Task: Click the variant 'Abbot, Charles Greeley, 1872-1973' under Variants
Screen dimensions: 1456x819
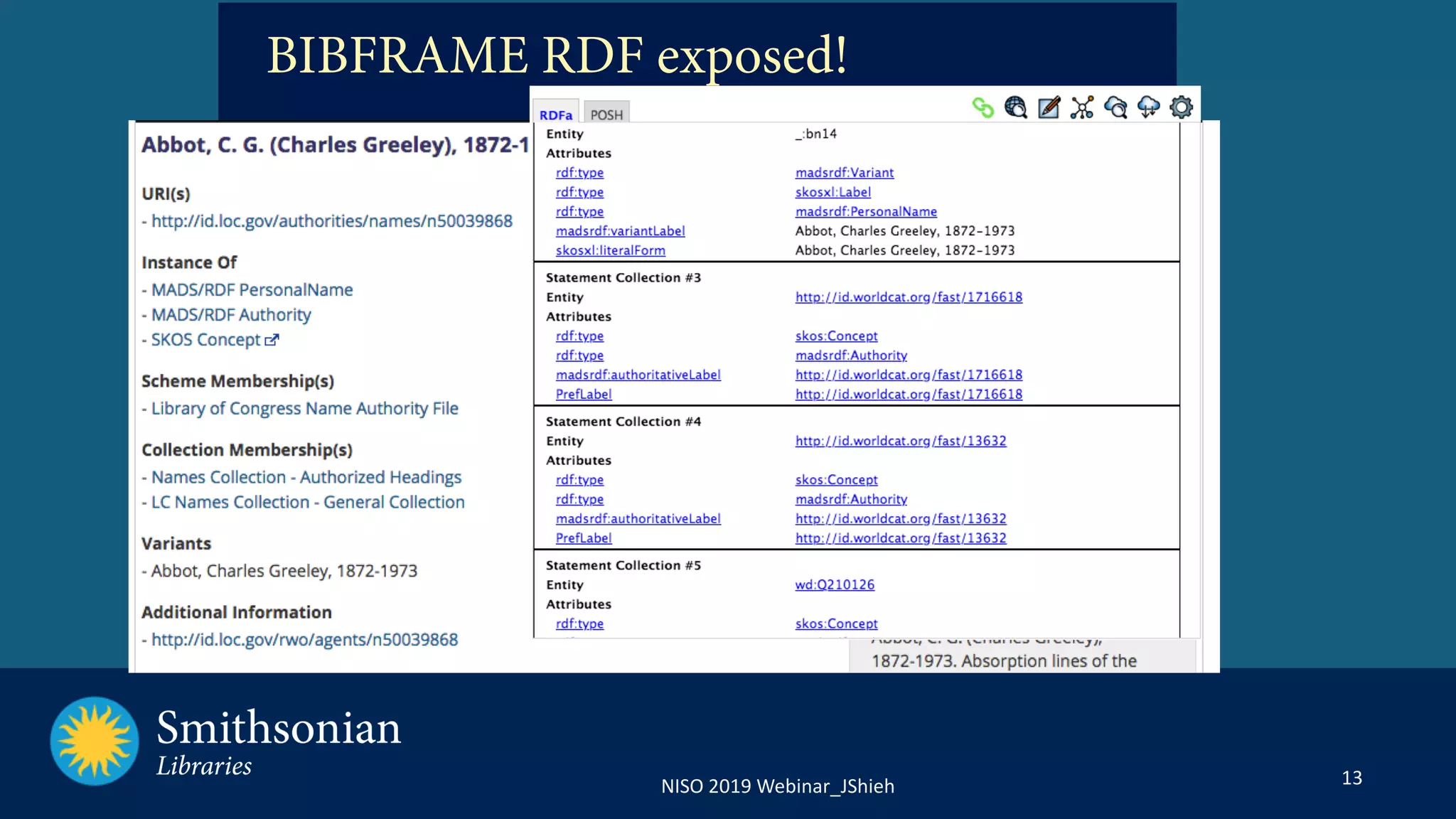Action: 284,571
